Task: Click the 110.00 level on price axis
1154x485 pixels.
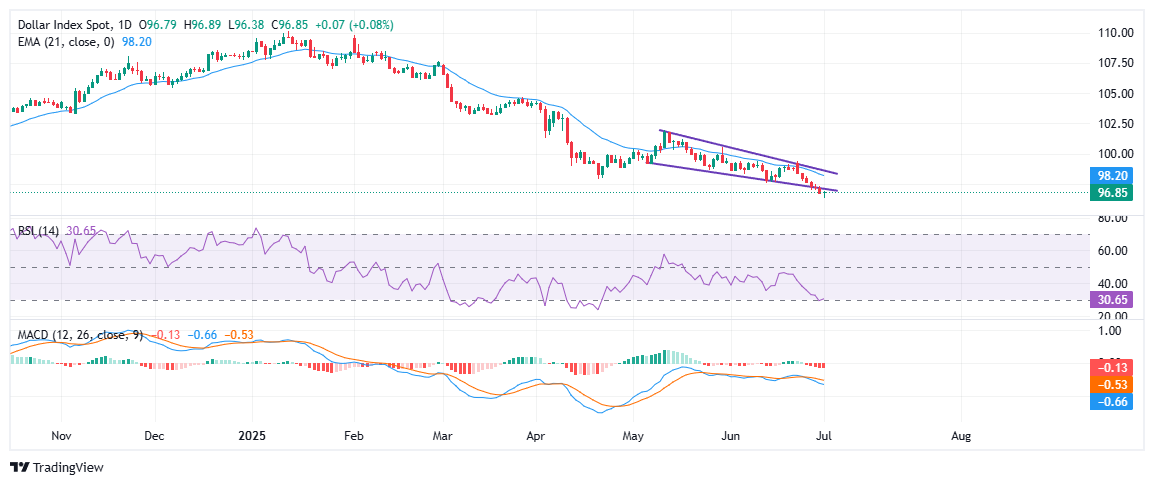Action: tap(1115, 33)
